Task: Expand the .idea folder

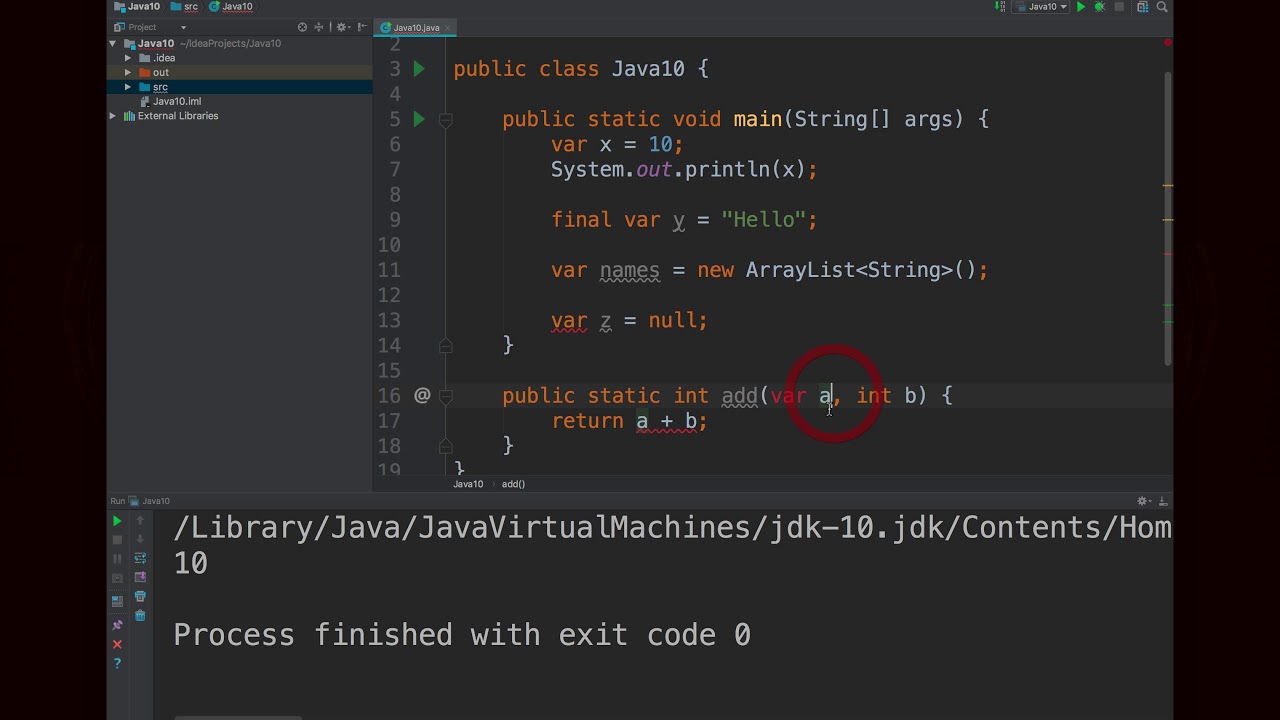Action: 128,58
